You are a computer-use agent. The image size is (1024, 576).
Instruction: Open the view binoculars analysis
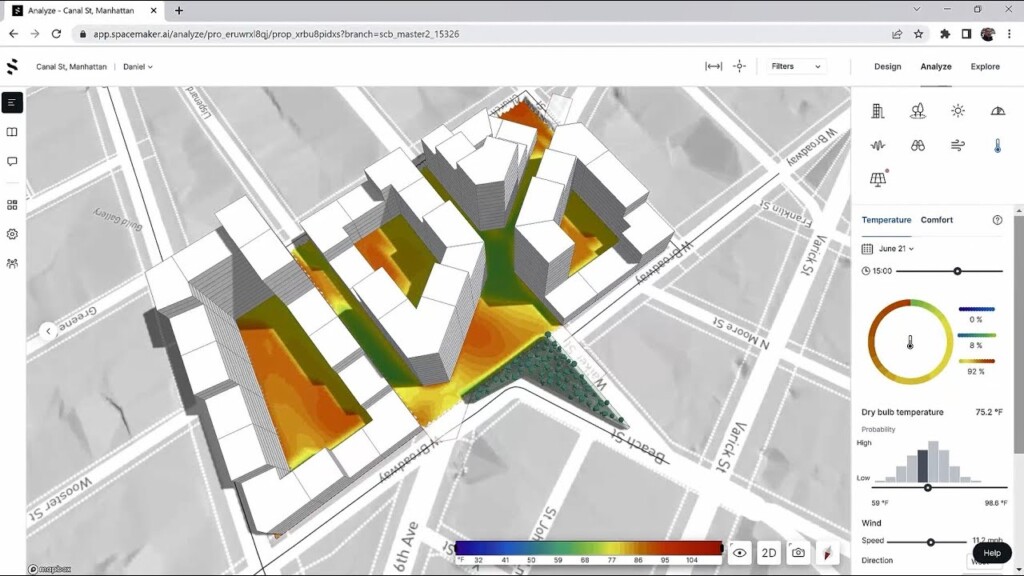pos(918,145)
